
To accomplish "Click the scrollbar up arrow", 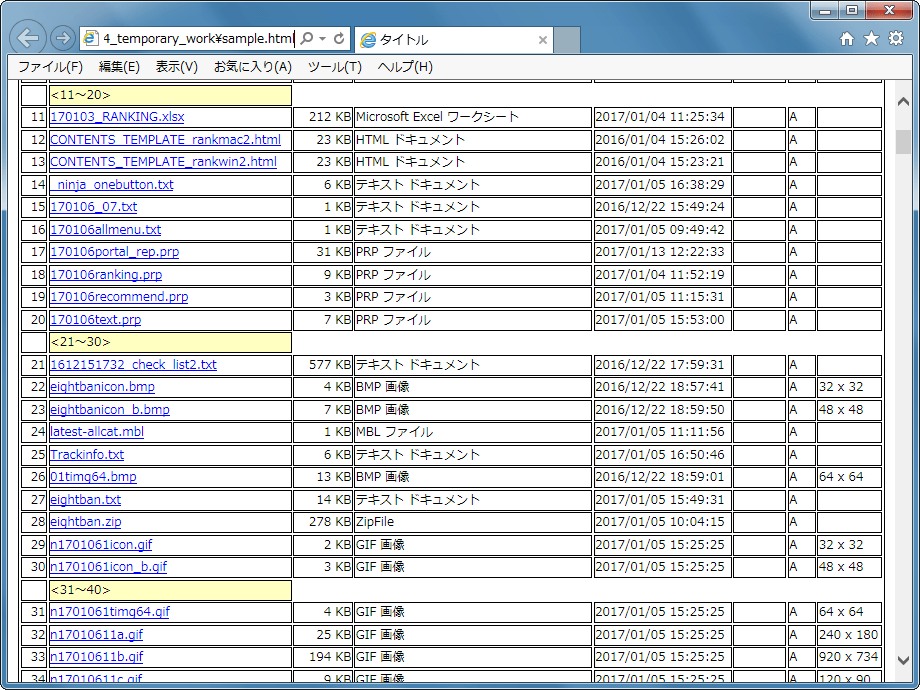I will pyautogui.click(x=904, y=102).
